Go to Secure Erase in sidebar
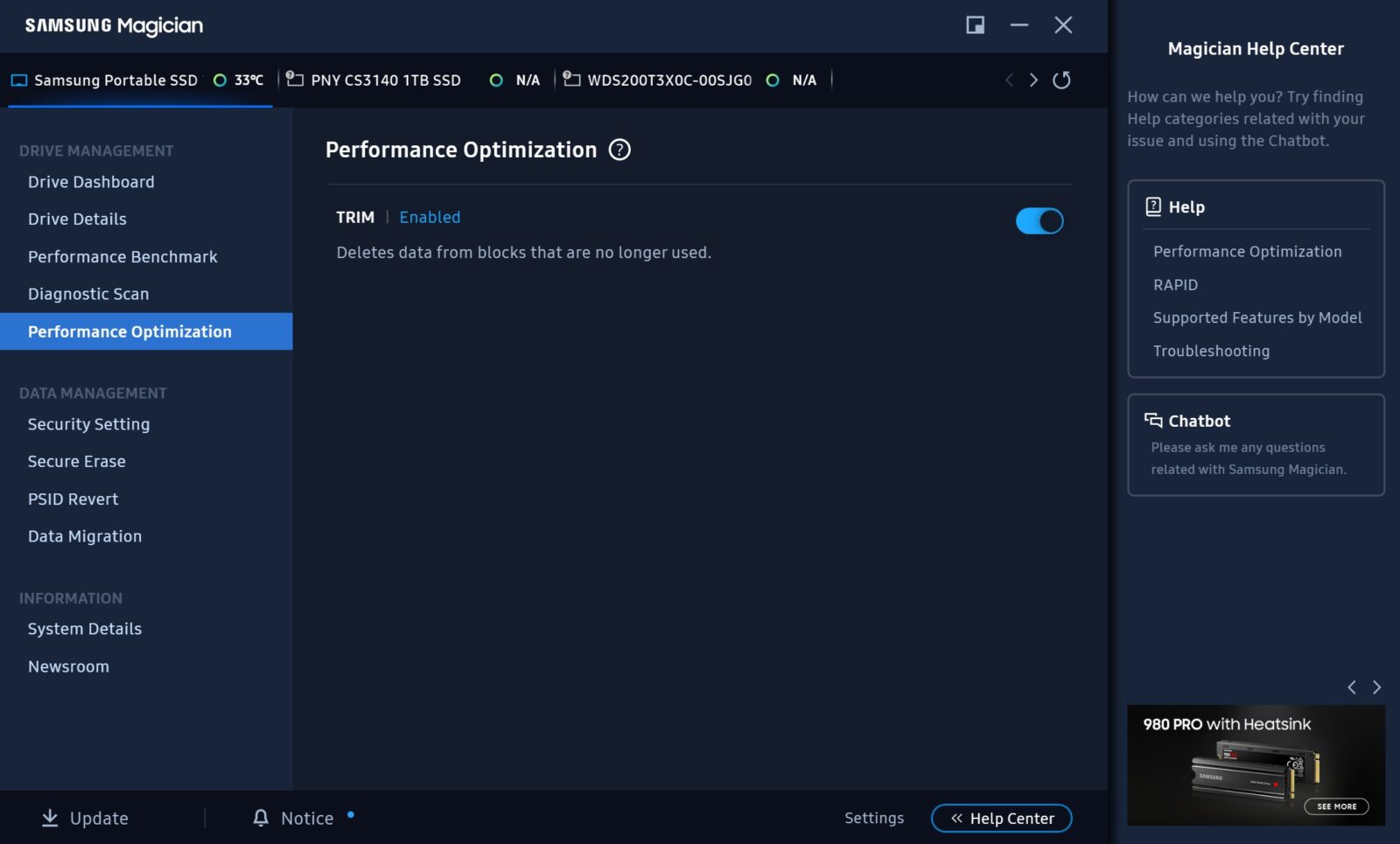This screenshot has width=1400, height=844. point(77,462)
